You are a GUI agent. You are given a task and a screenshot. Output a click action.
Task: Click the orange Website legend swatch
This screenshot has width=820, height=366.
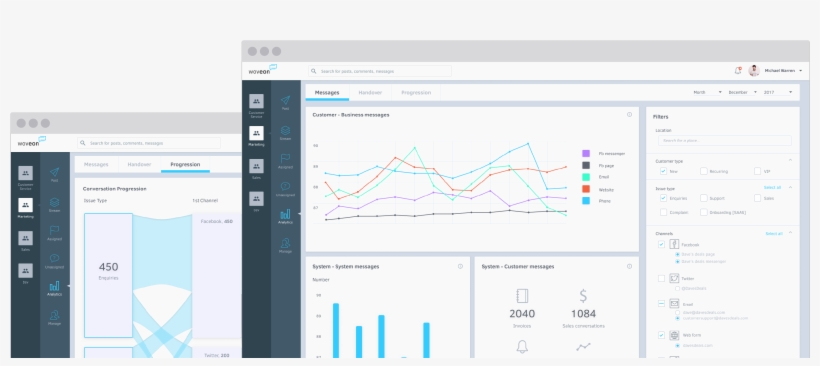(586, 189)
